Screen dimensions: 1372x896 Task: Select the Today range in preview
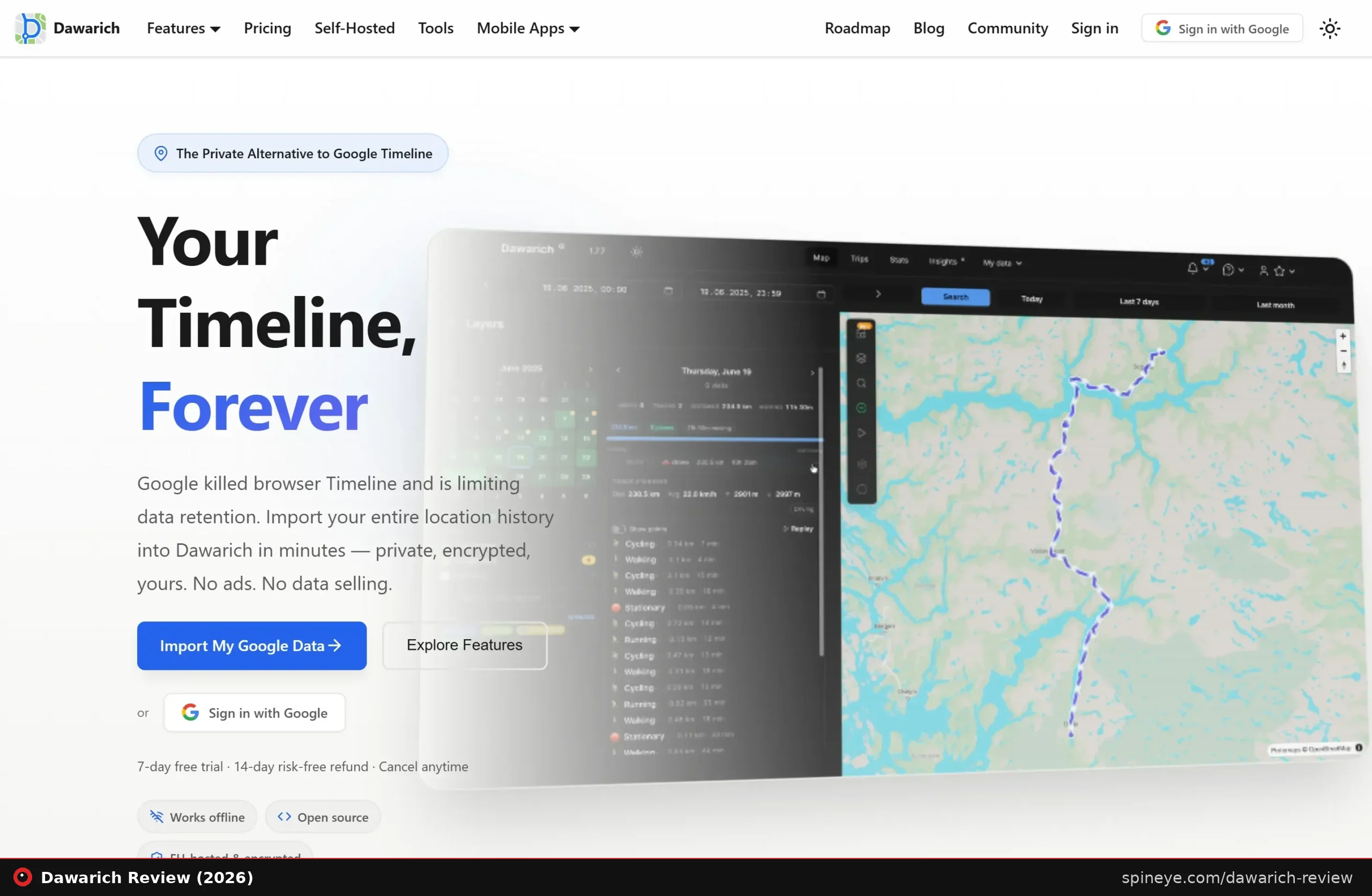tap(1031, 299)
